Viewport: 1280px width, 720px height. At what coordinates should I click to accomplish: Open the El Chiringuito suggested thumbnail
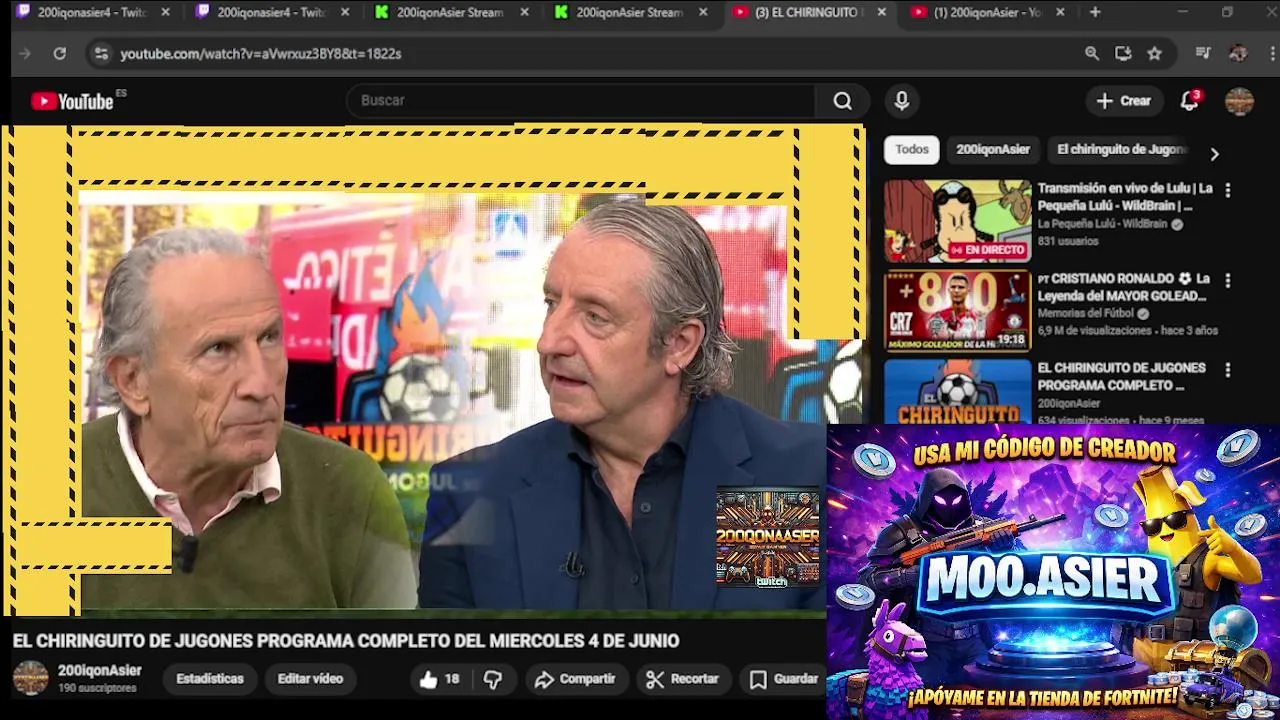(957, 392)
